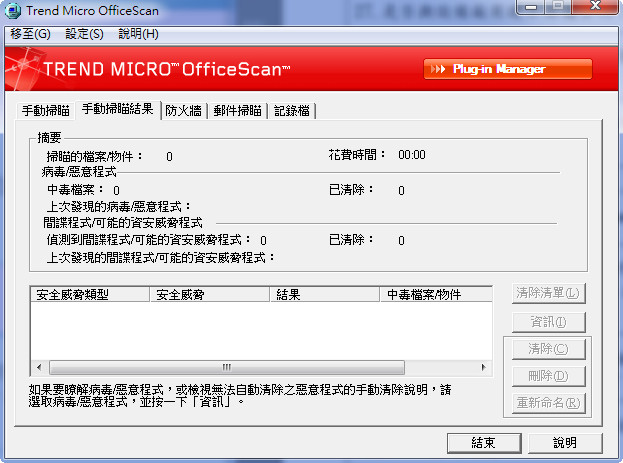
Task: Sort by the 結果 column header
Action: click(x=325, y=295)
